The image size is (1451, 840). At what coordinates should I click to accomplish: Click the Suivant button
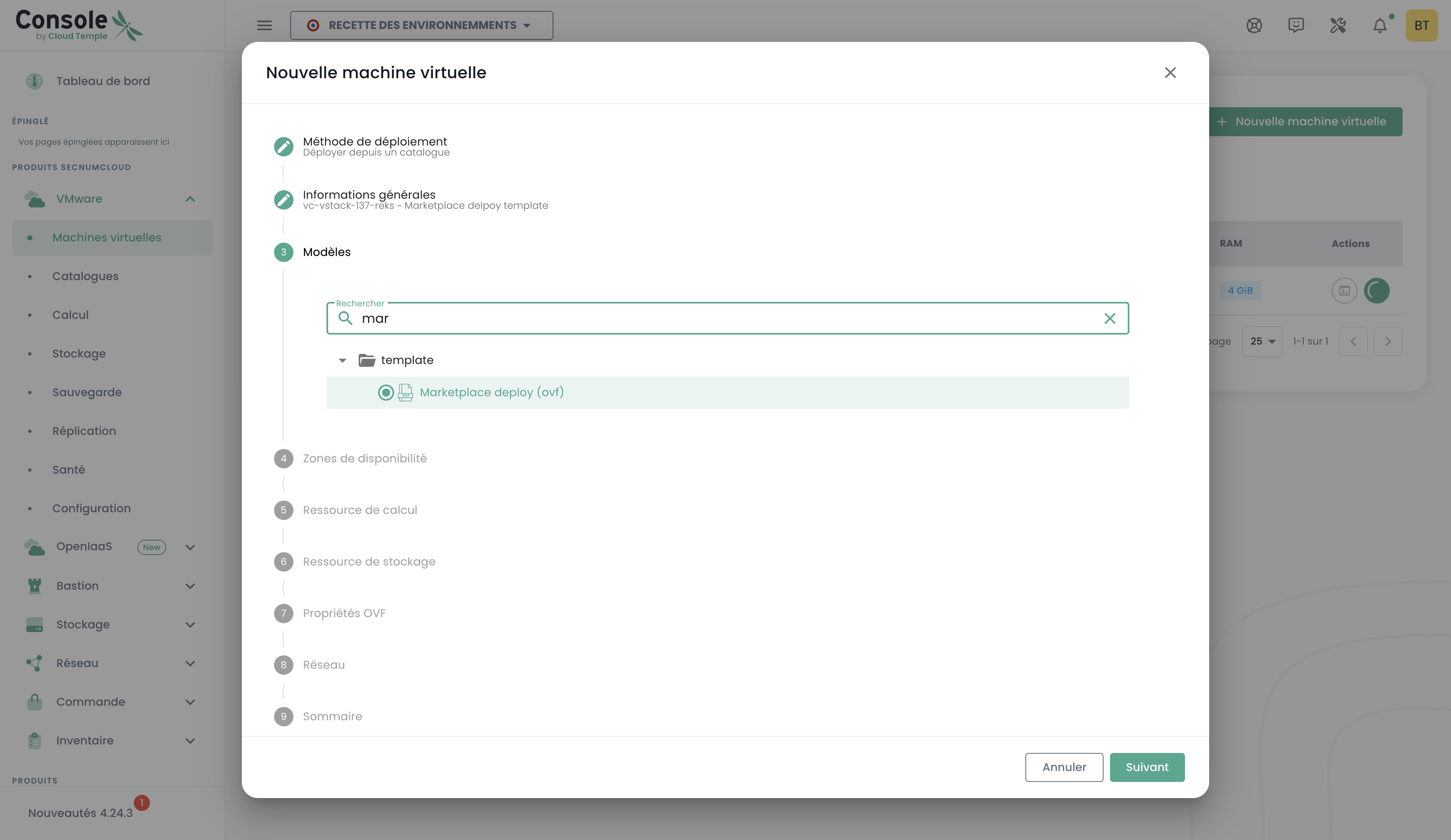click(1146, 767)
